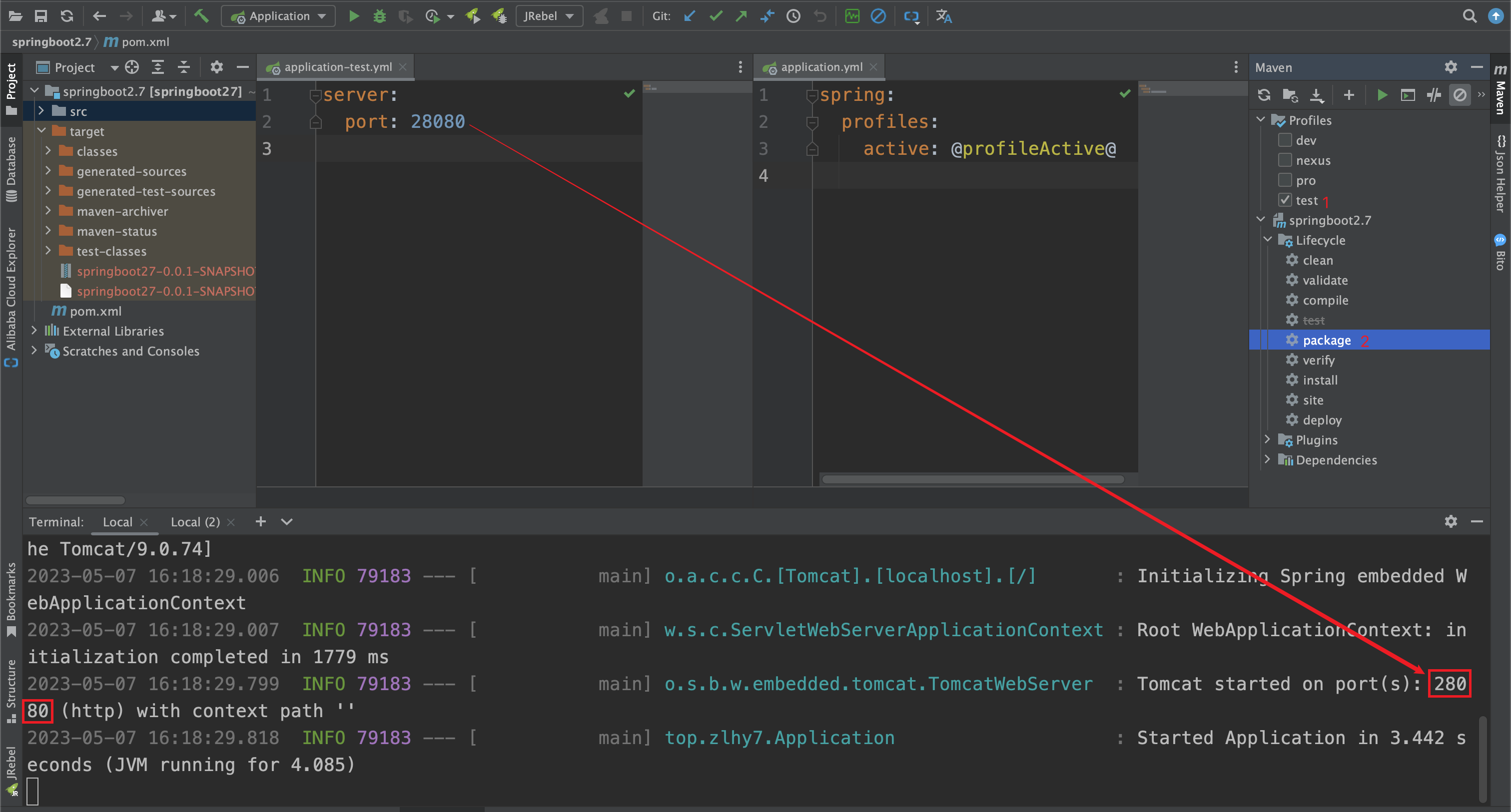Click the Git update project arrow
This screenshot has height=812, width=1511.
pos(690,16)
